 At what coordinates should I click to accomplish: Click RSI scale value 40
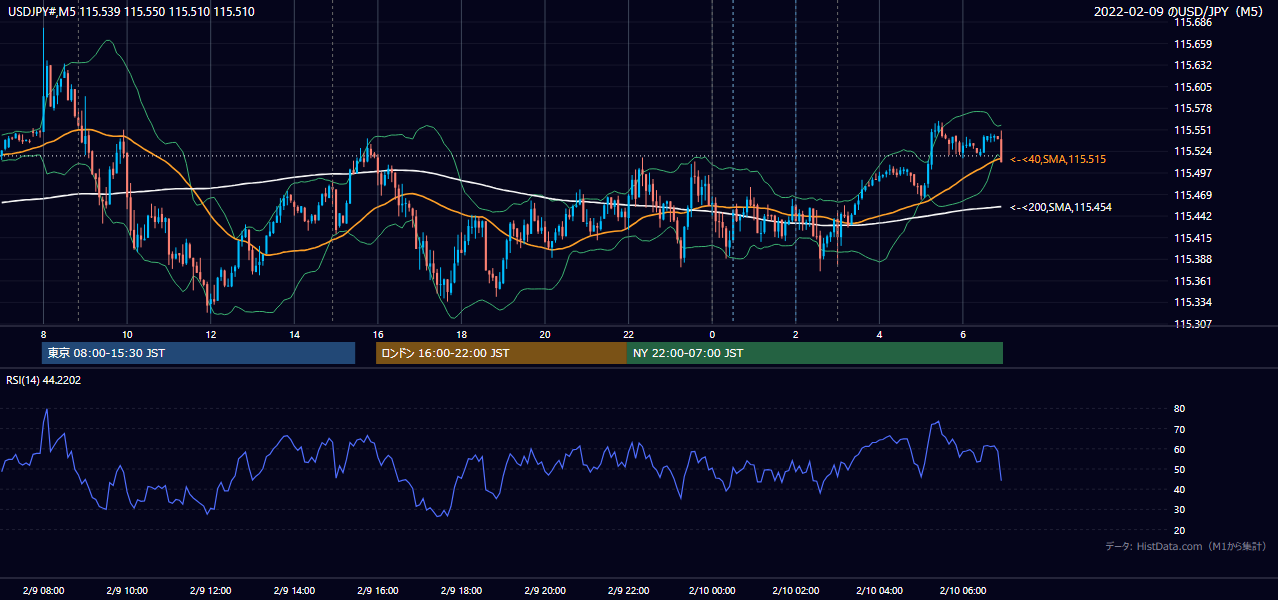pos(1179,489)
